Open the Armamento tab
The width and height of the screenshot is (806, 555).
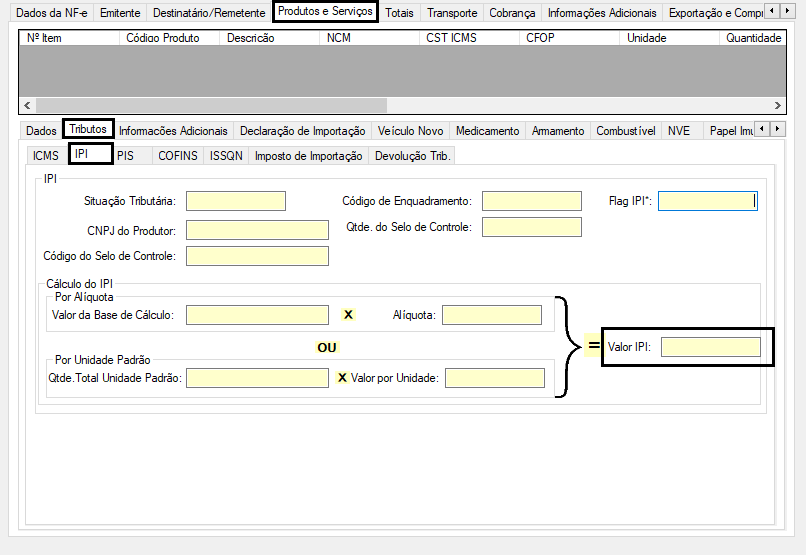tap(558, 131)
